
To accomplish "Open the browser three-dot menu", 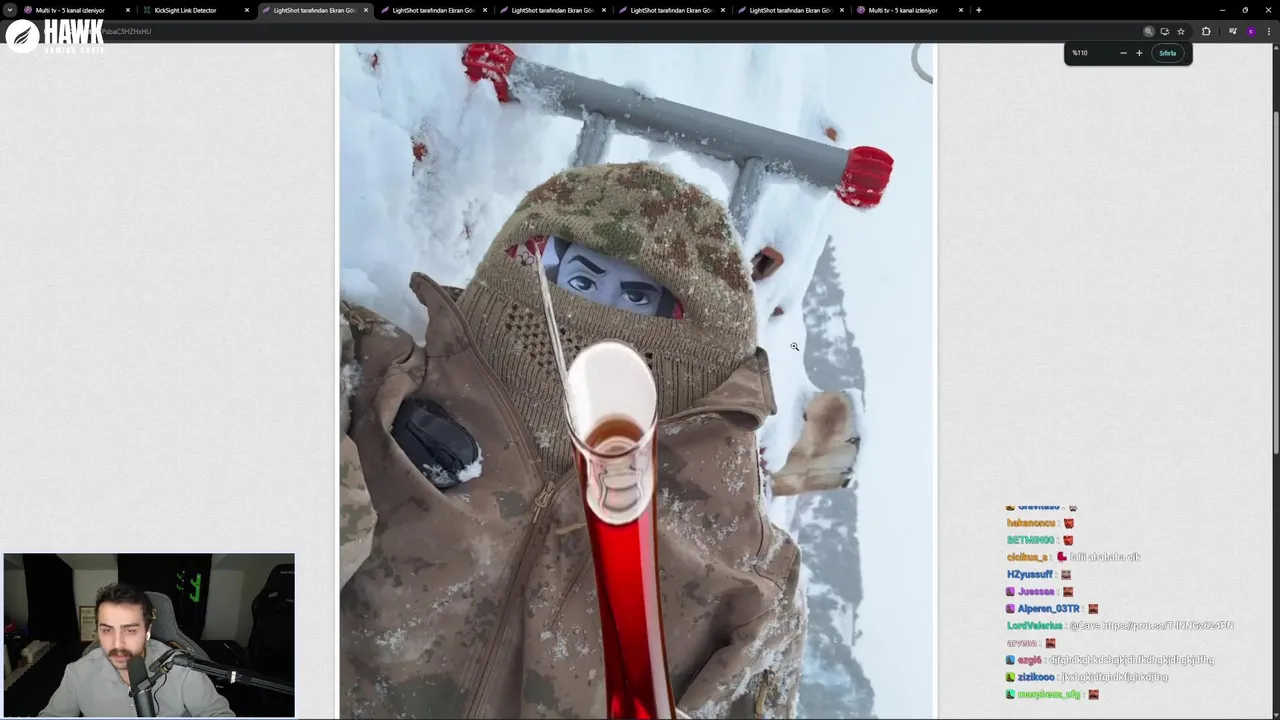I will tap(1268, 31).
